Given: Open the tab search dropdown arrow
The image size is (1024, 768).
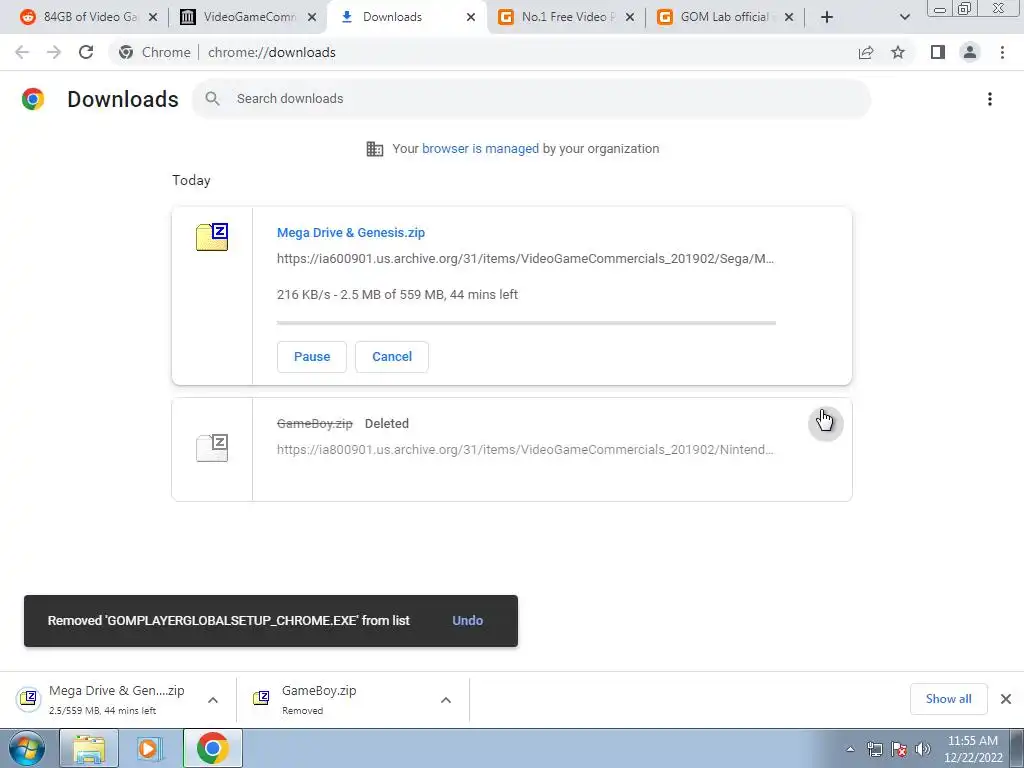Looking at the screenshot, I should [904, 17].
